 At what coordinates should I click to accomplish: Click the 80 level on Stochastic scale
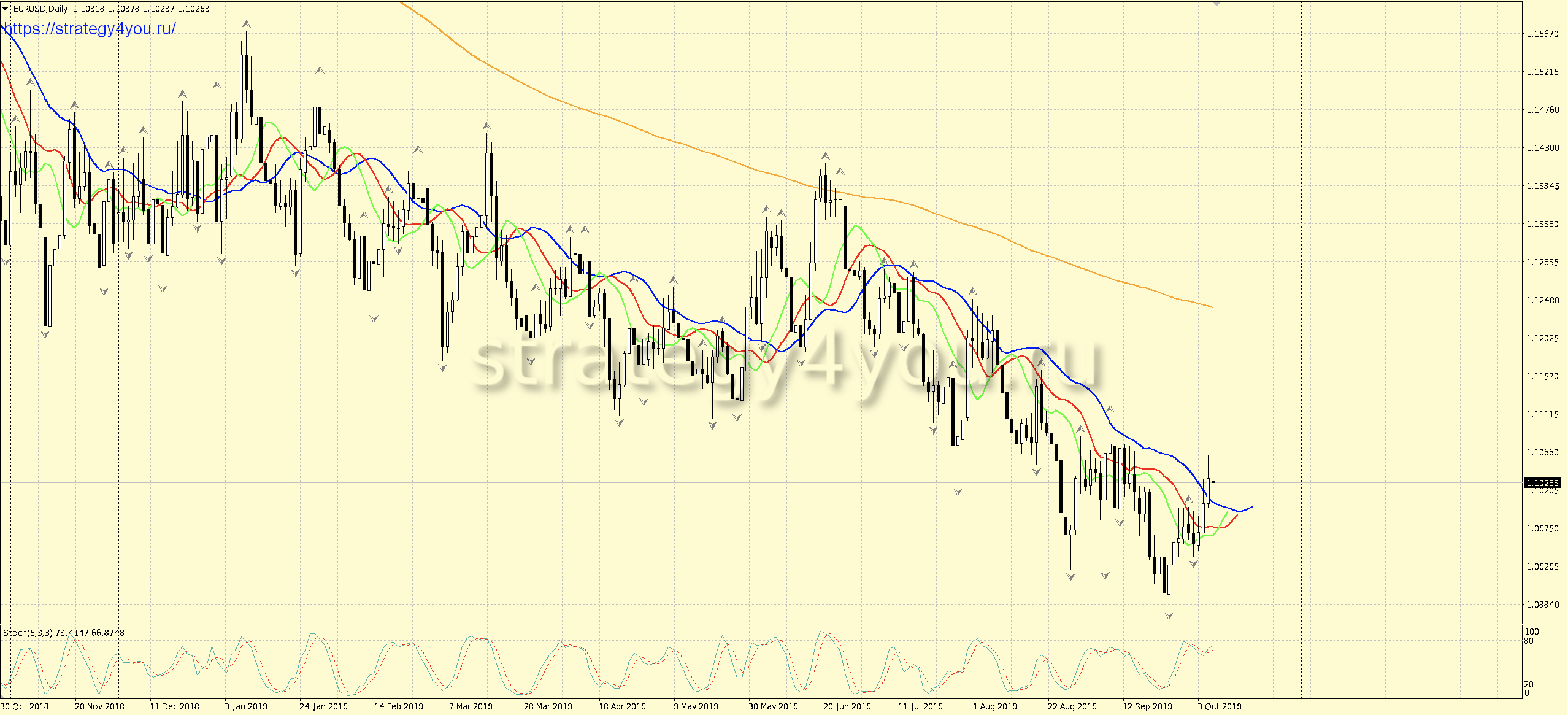click(x=1529, y=641)
